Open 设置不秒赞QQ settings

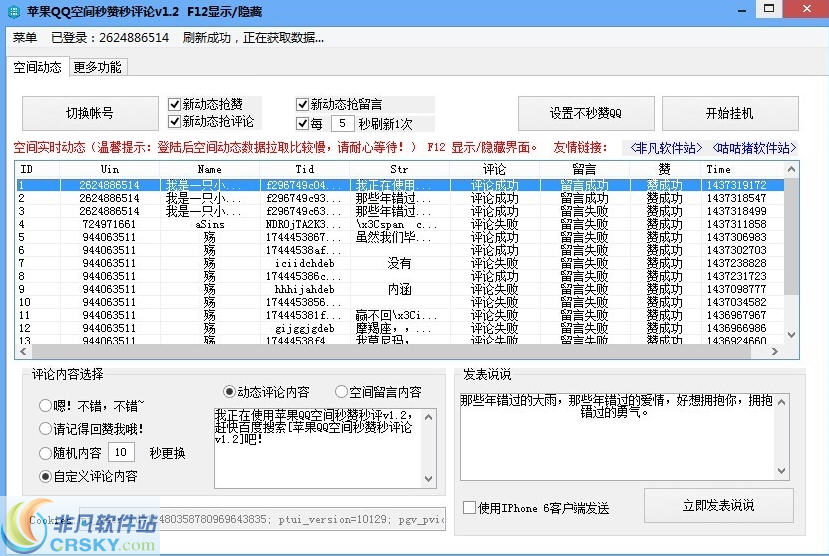586,113
